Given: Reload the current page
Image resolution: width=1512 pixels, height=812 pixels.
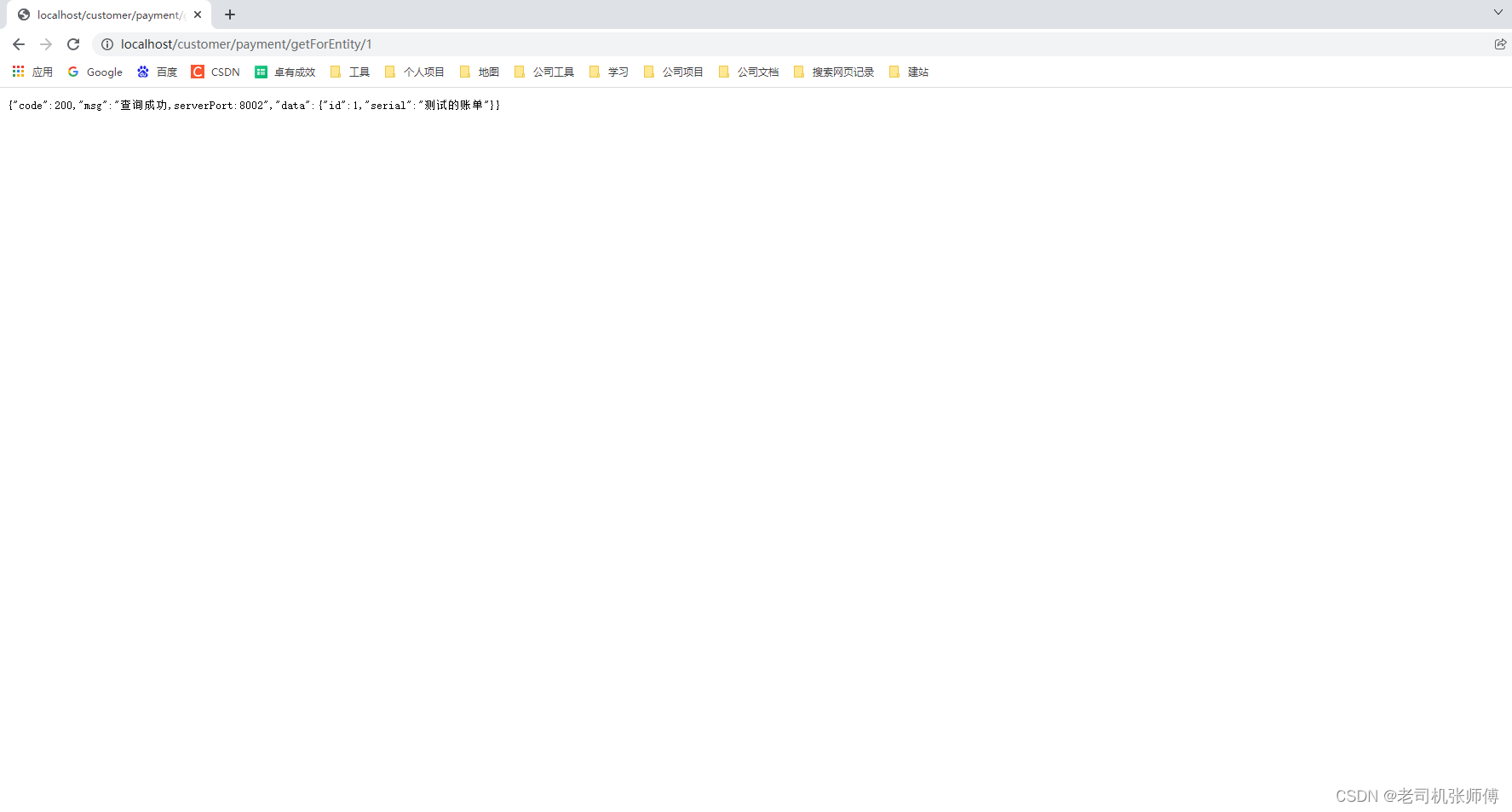Looking at the screenshot, I should pos(73,44).
